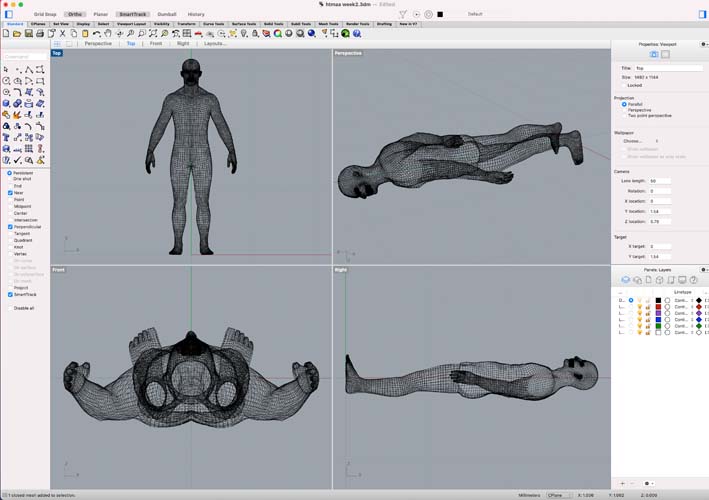The width and height of the screenshot is (709, 500).
Task: Click the blue render sphere icon
Action: point(312,33)
